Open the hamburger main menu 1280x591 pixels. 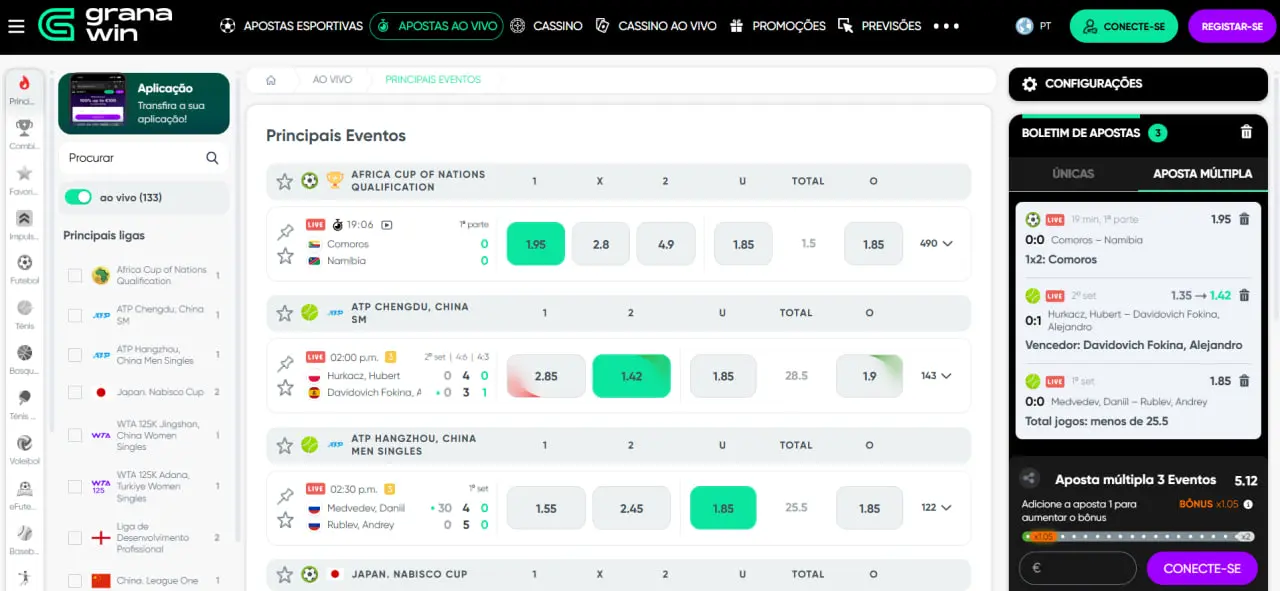pyautogui.click(x=16, y=26)
